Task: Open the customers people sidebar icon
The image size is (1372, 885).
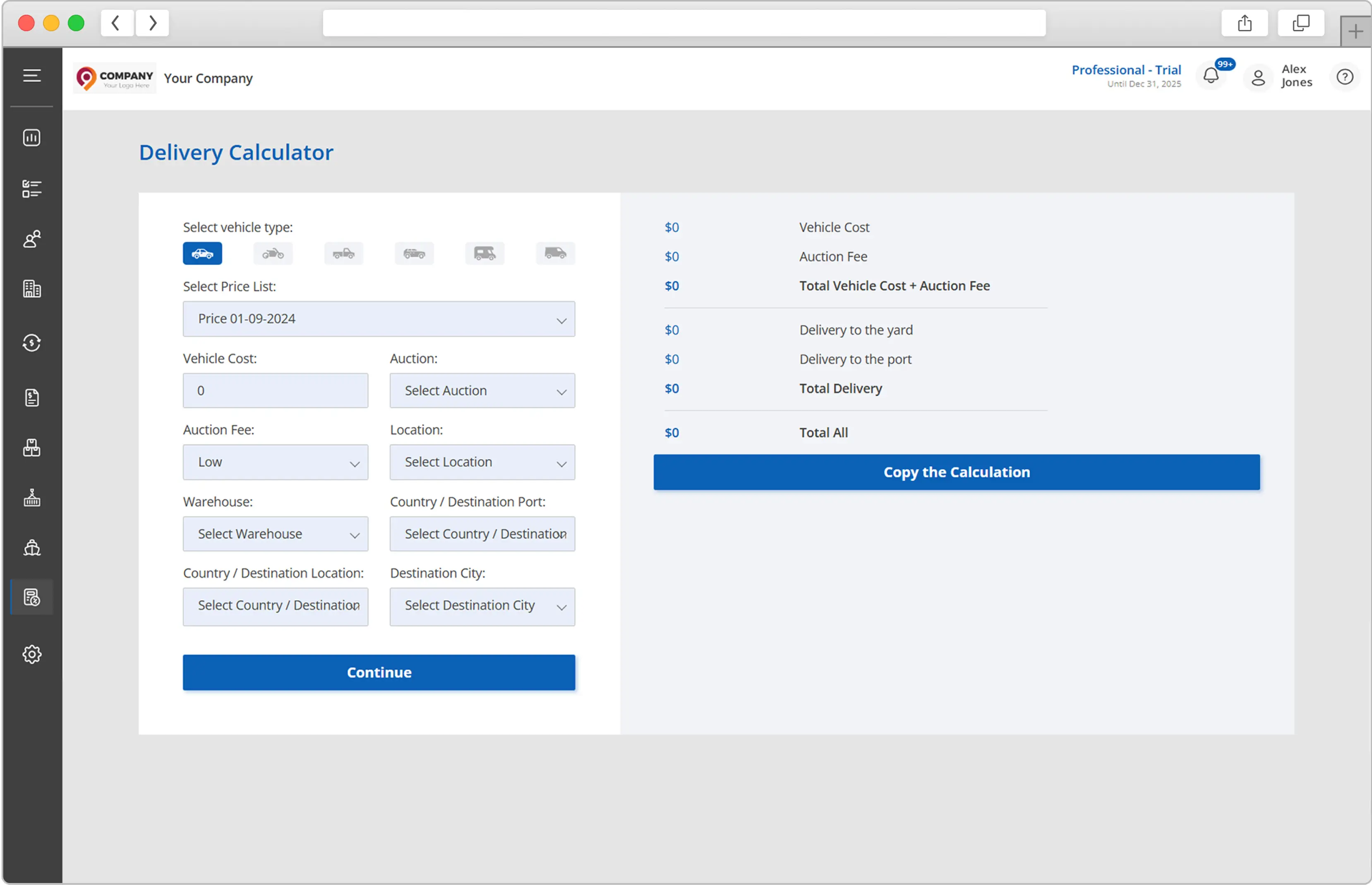Action: 31,239
